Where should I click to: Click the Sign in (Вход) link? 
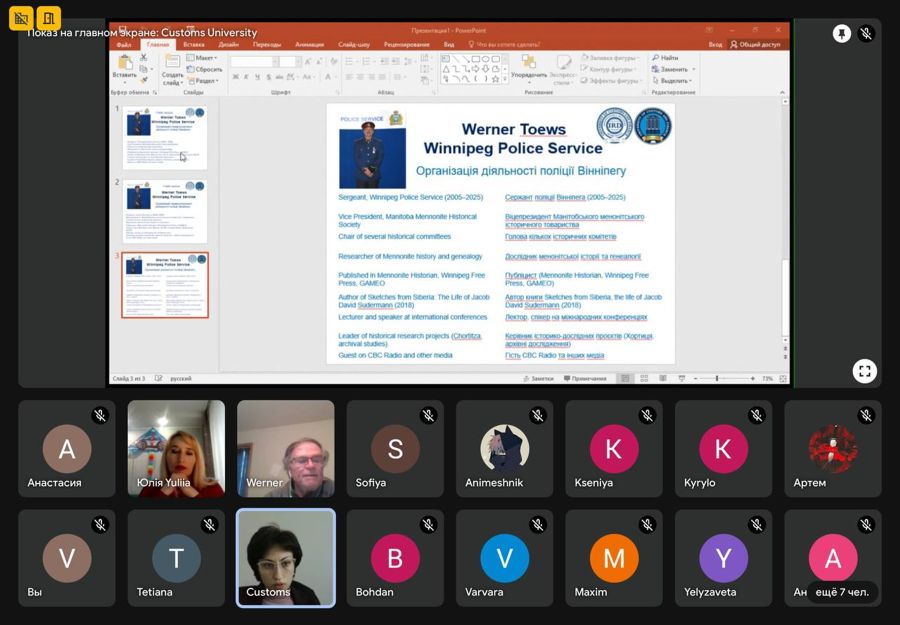coord(715,44)
